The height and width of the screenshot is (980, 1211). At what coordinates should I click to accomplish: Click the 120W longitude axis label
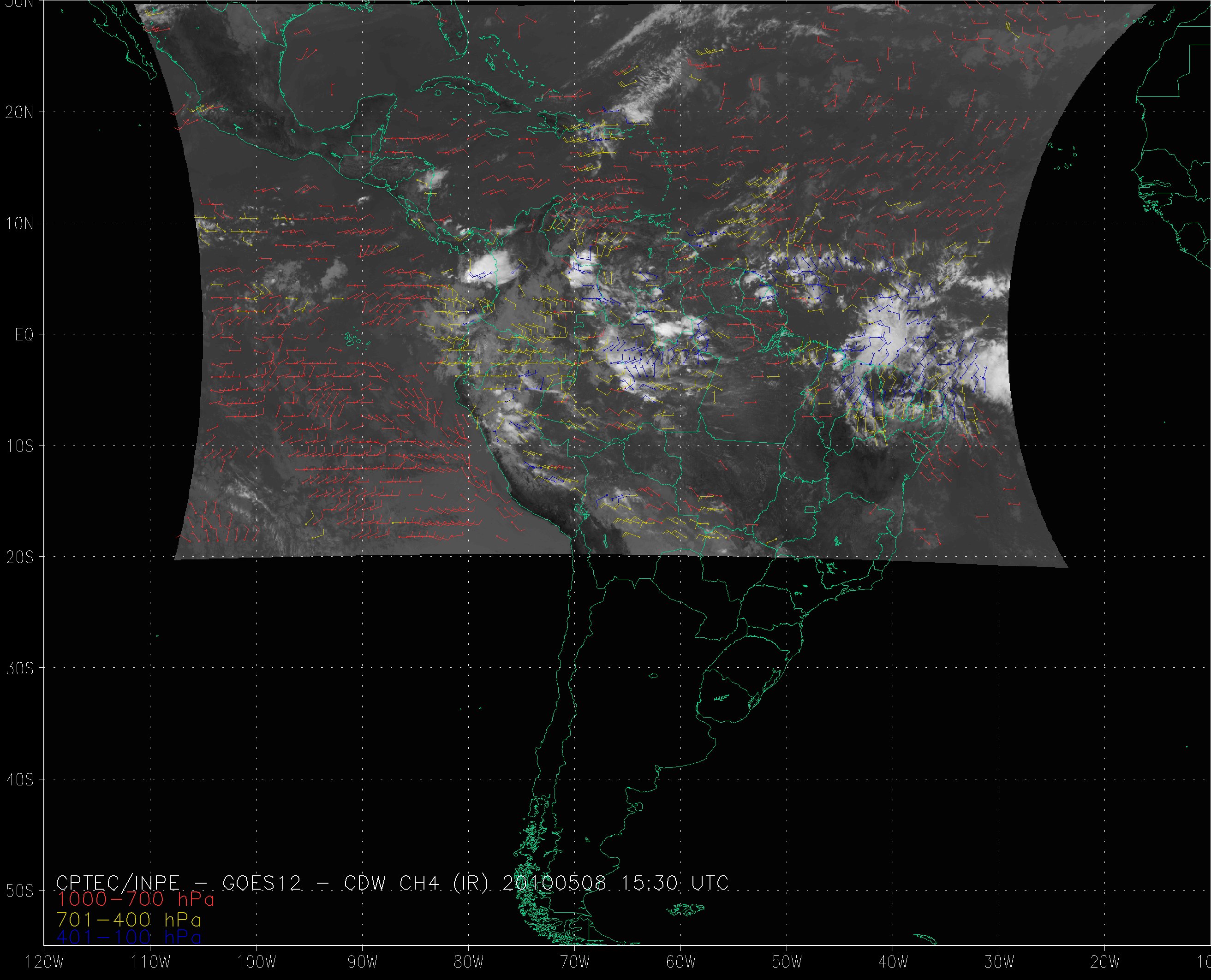point(45,962)
